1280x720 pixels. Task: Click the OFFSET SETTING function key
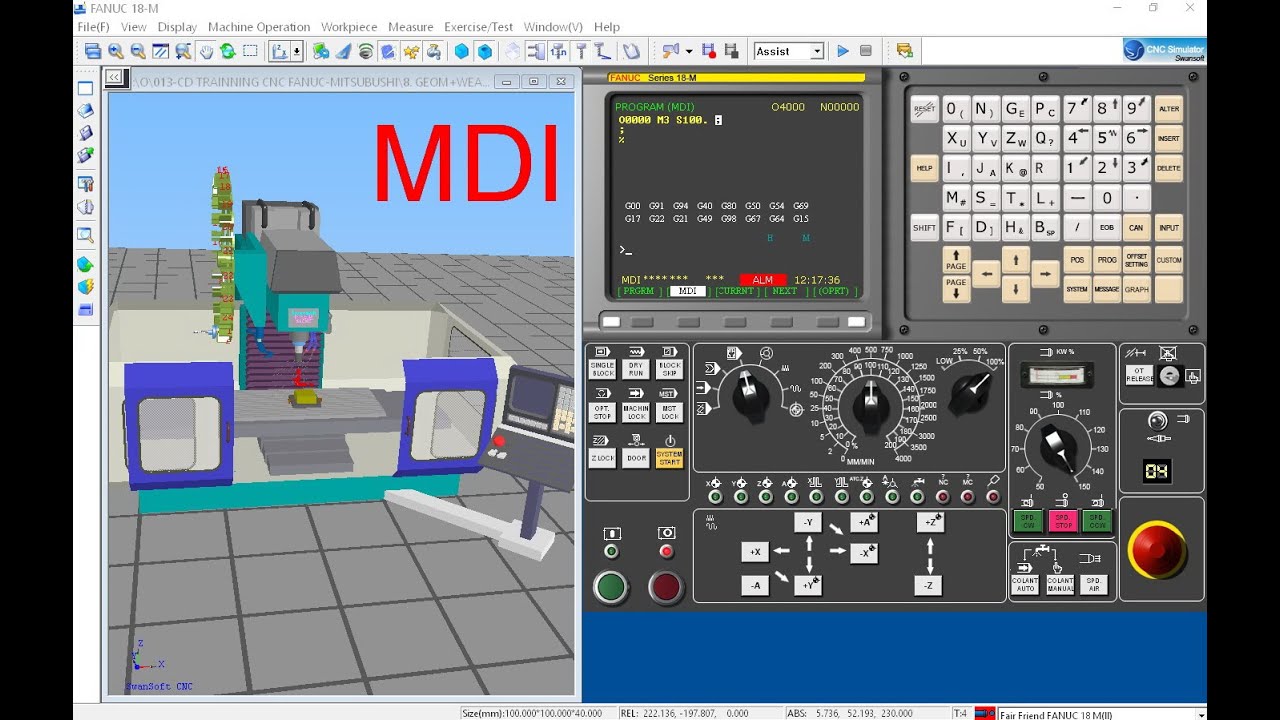pyautogui.click(x=1137, y=260)
